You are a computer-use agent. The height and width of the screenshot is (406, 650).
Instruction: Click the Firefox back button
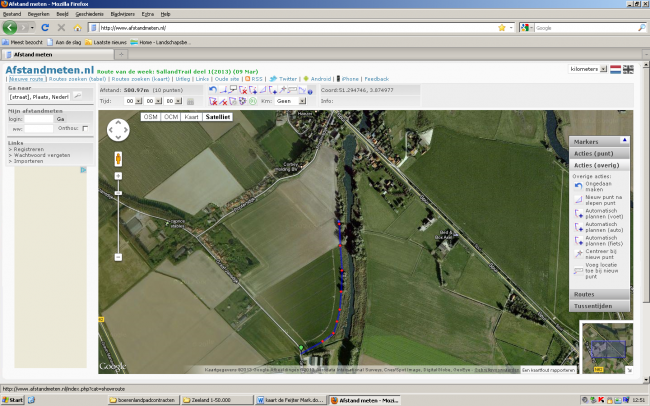(x=10, y=28)
